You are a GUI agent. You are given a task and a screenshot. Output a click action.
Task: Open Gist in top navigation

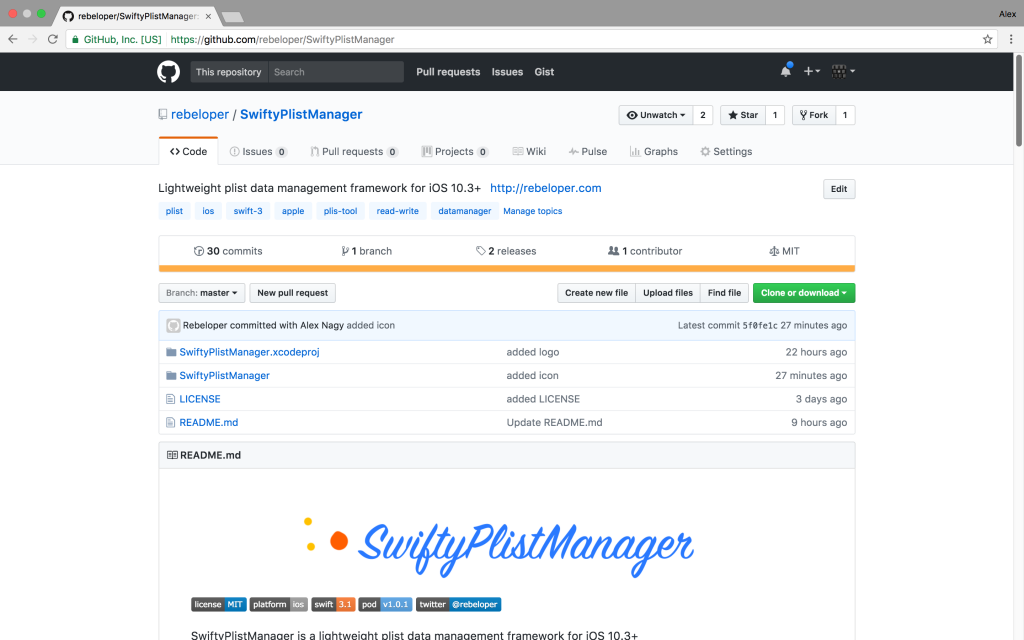[x=544, y=72]
